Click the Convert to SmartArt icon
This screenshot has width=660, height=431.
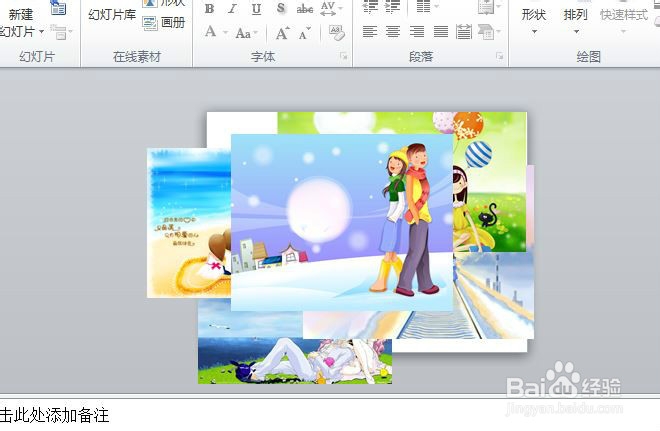(x=486, y=32)
